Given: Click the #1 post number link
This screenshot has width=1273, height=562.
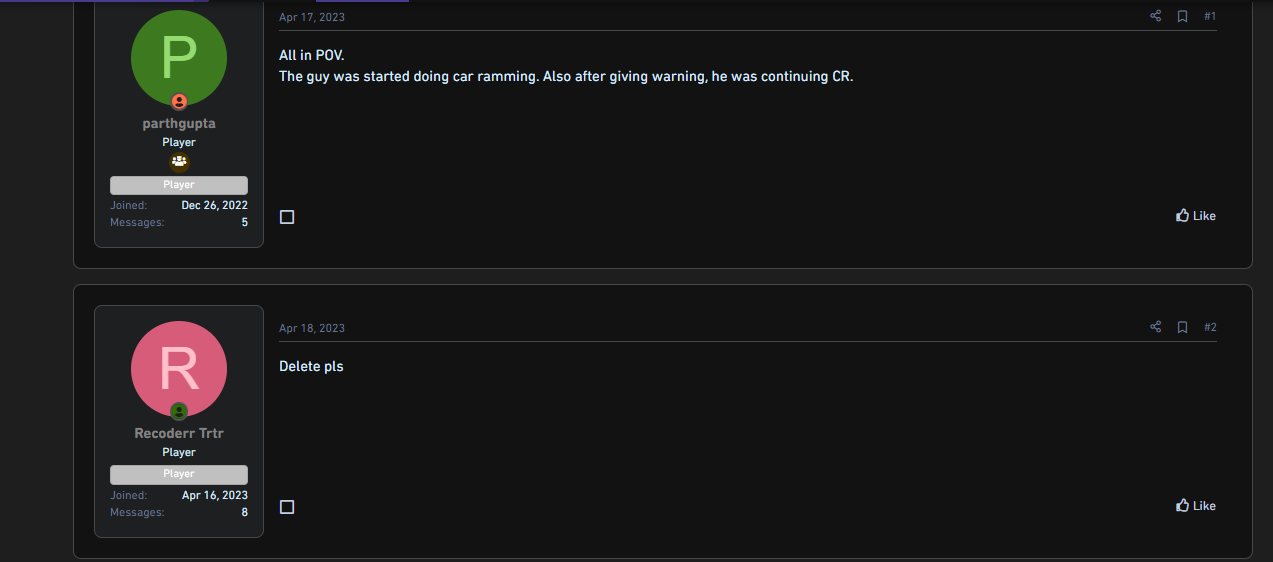Looking at the screenshot, I should coord(1210,16).
